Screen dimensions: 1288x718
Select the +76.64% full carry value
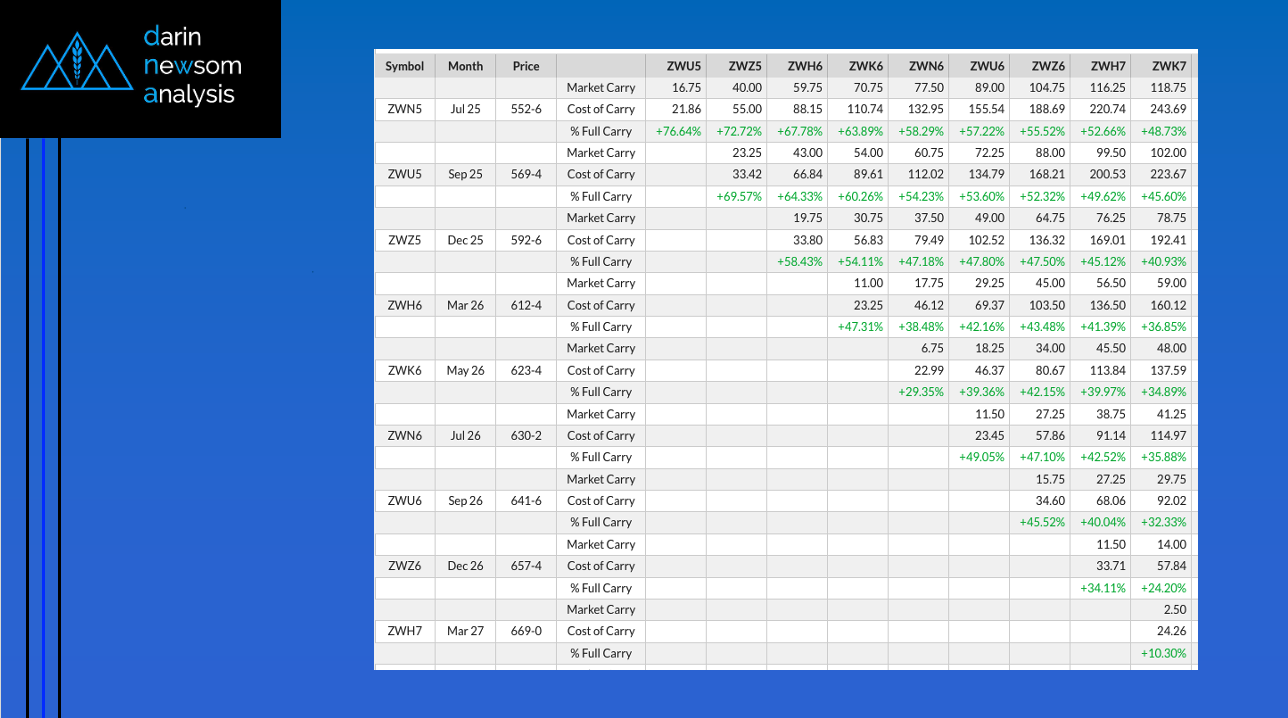678,131
